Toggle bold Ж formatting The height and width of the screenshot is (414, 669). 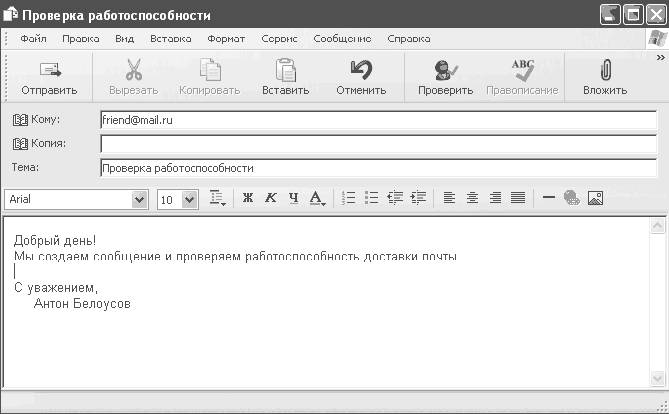pyautogui.click(x=248, y=198)
